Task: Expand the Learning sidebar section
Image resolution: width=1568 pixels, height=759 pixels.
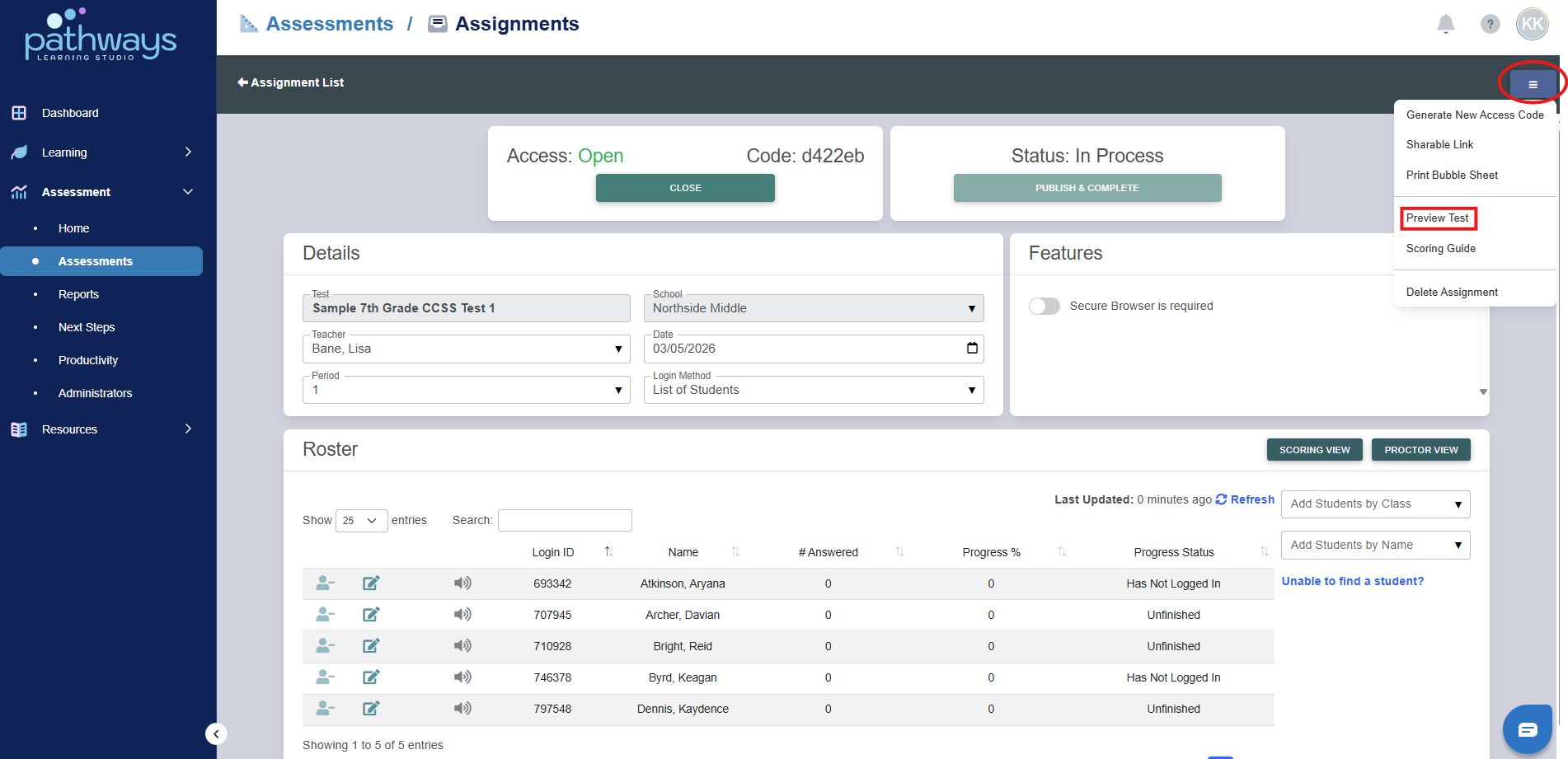Action: (x=102, y=152)
